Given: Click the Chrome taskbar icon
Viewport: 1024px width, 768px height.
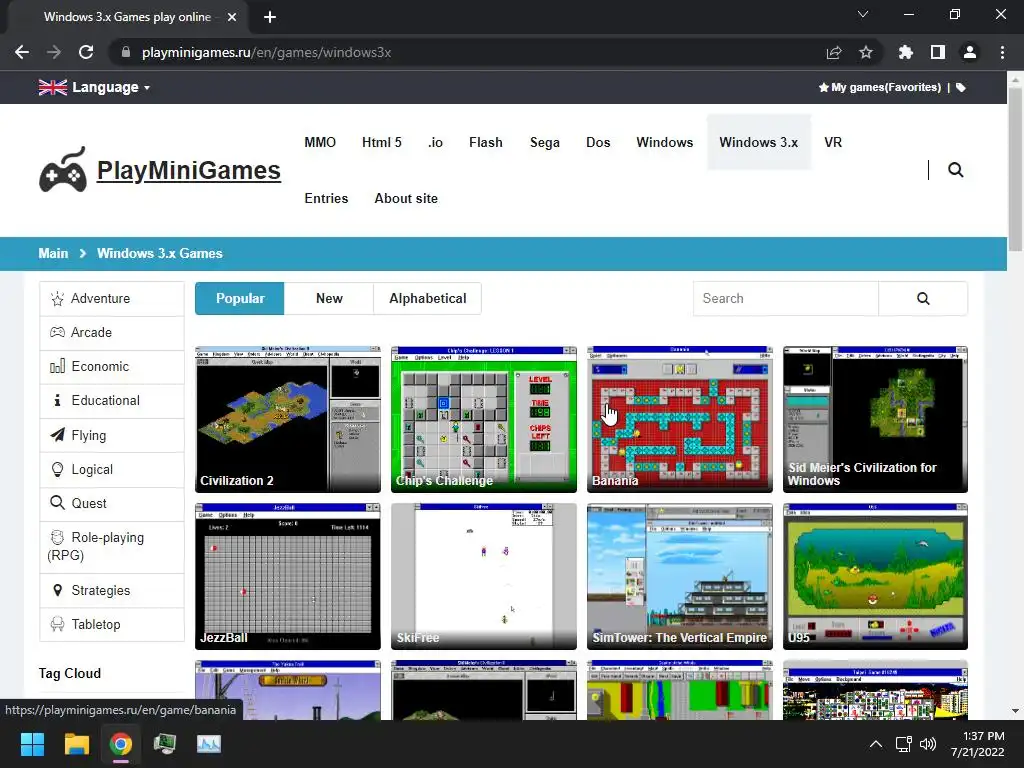Looking at the screenshot, I should tap(121, 744).
